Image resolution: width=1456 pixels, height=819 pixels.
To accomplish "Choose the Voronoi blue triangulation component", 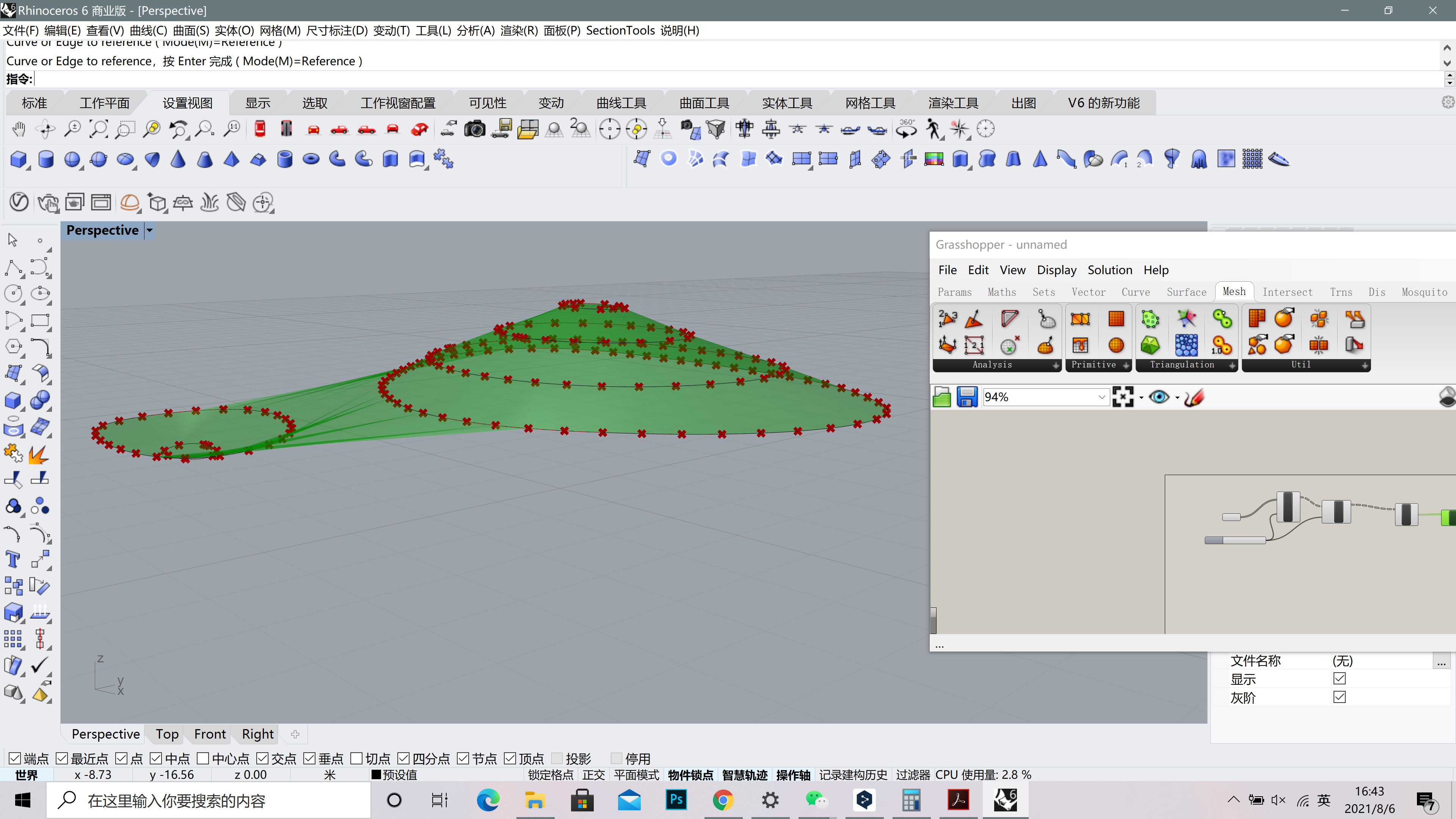I will (x=1186, y=345).
